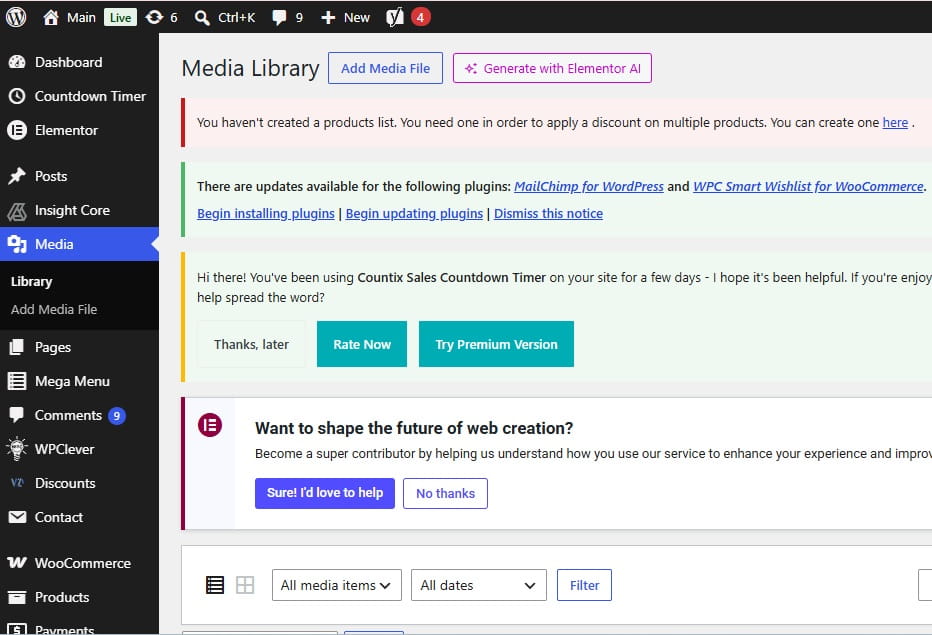The height and width of the screenshot is (635, 932).
Task: Click the comments bubble in the admin bar
Action: pos(279,18)
